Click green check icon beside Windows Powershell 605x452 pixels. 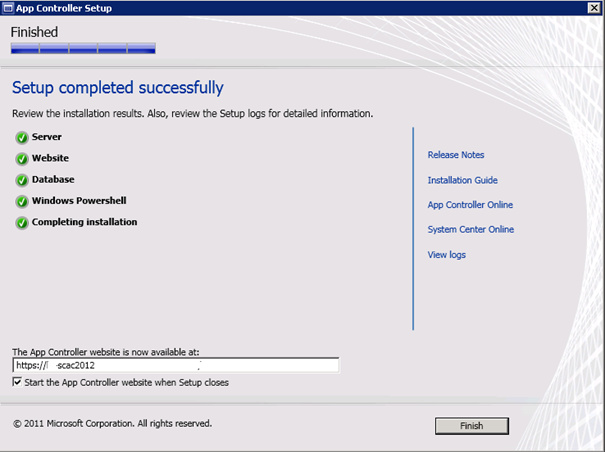[22, 201]
